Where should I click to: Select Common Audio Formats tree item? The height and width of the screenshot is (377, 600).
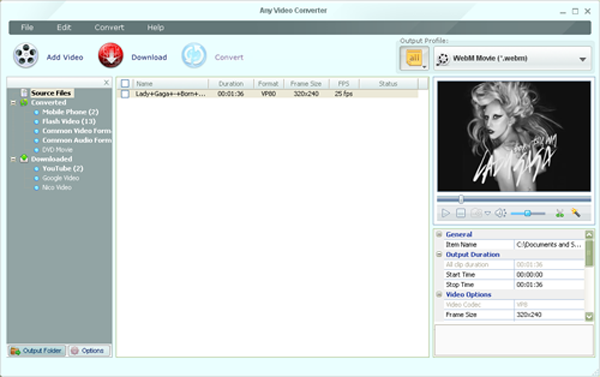point(77,140)
